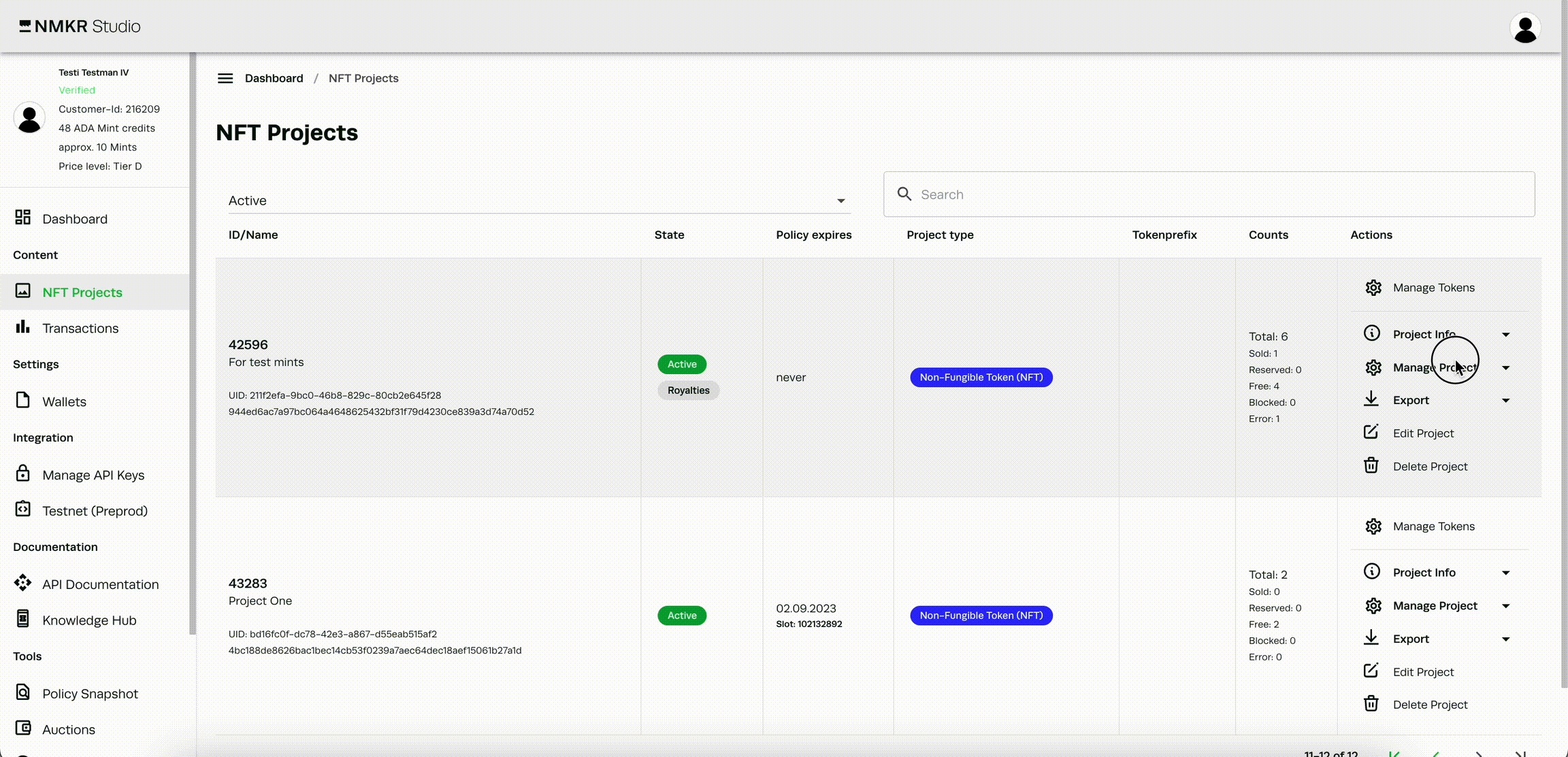Go to Testnet (Preprod) sidebar item
Screen dimensions: 1568x757
click(x=95, y=511)
